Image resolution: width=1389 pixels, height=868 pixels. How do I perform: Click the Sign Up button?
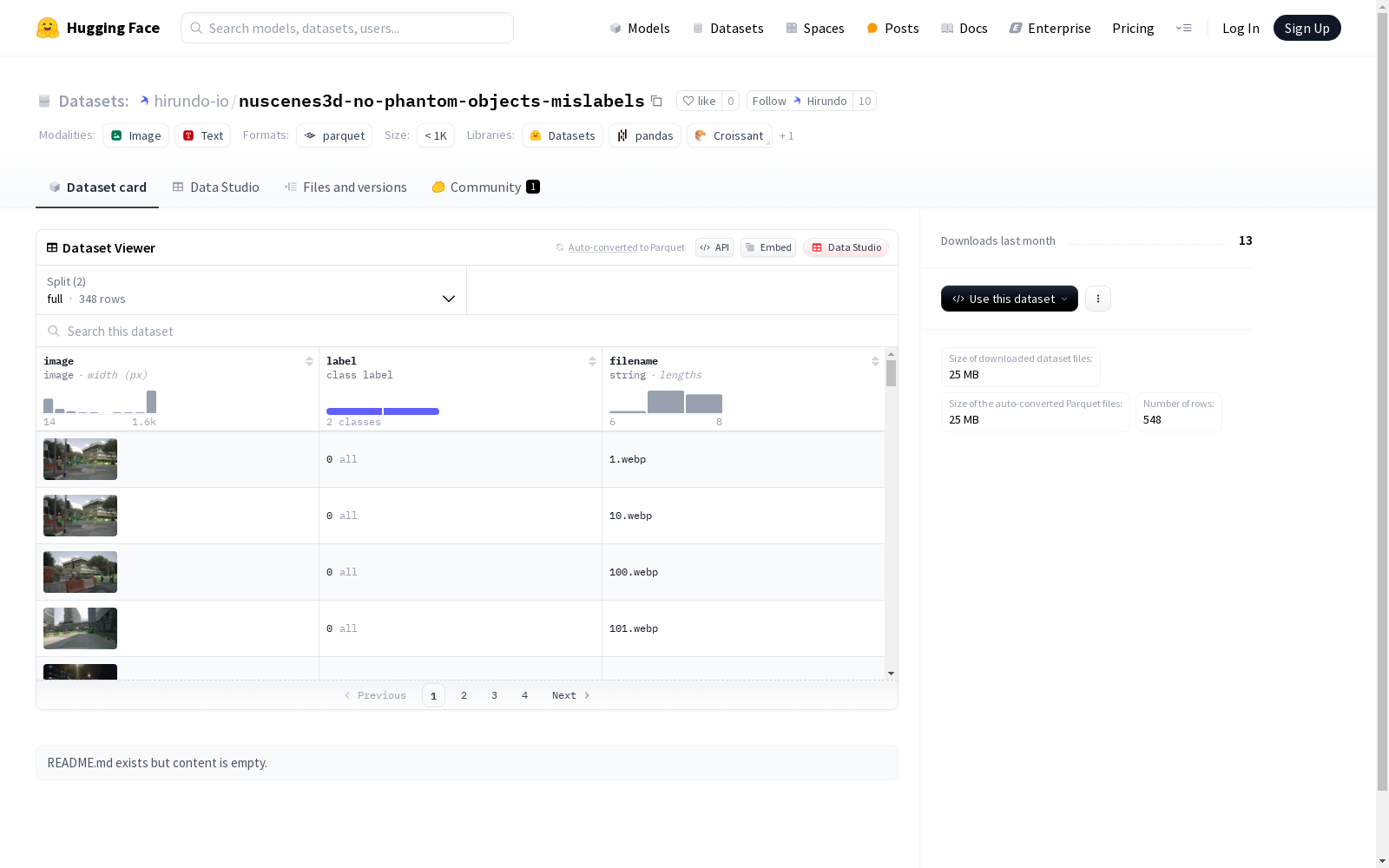coord(1307,28)
